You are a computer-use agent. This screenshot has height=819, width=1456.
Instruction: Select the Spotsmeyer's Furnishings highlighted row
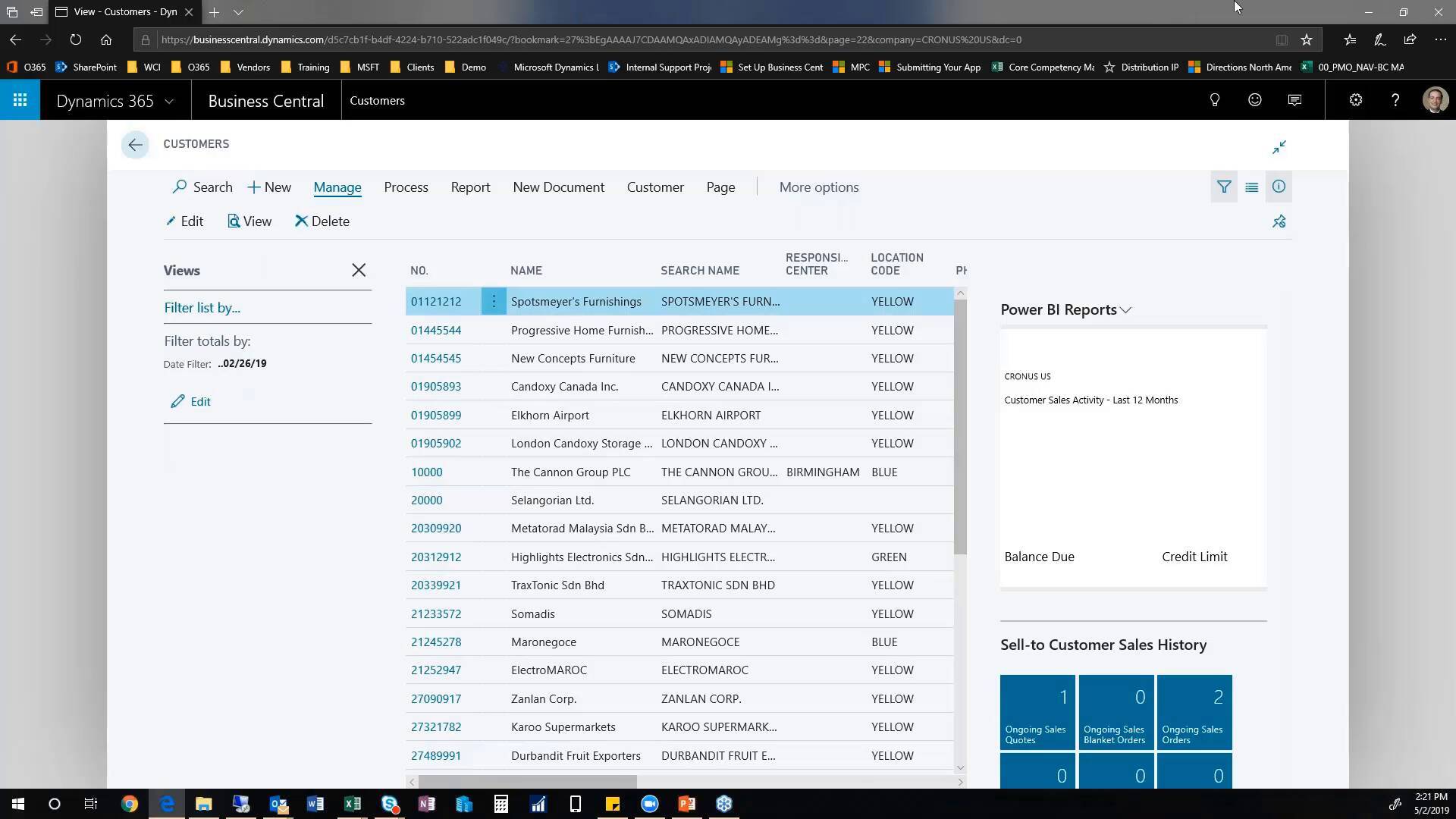click(576, 301)
